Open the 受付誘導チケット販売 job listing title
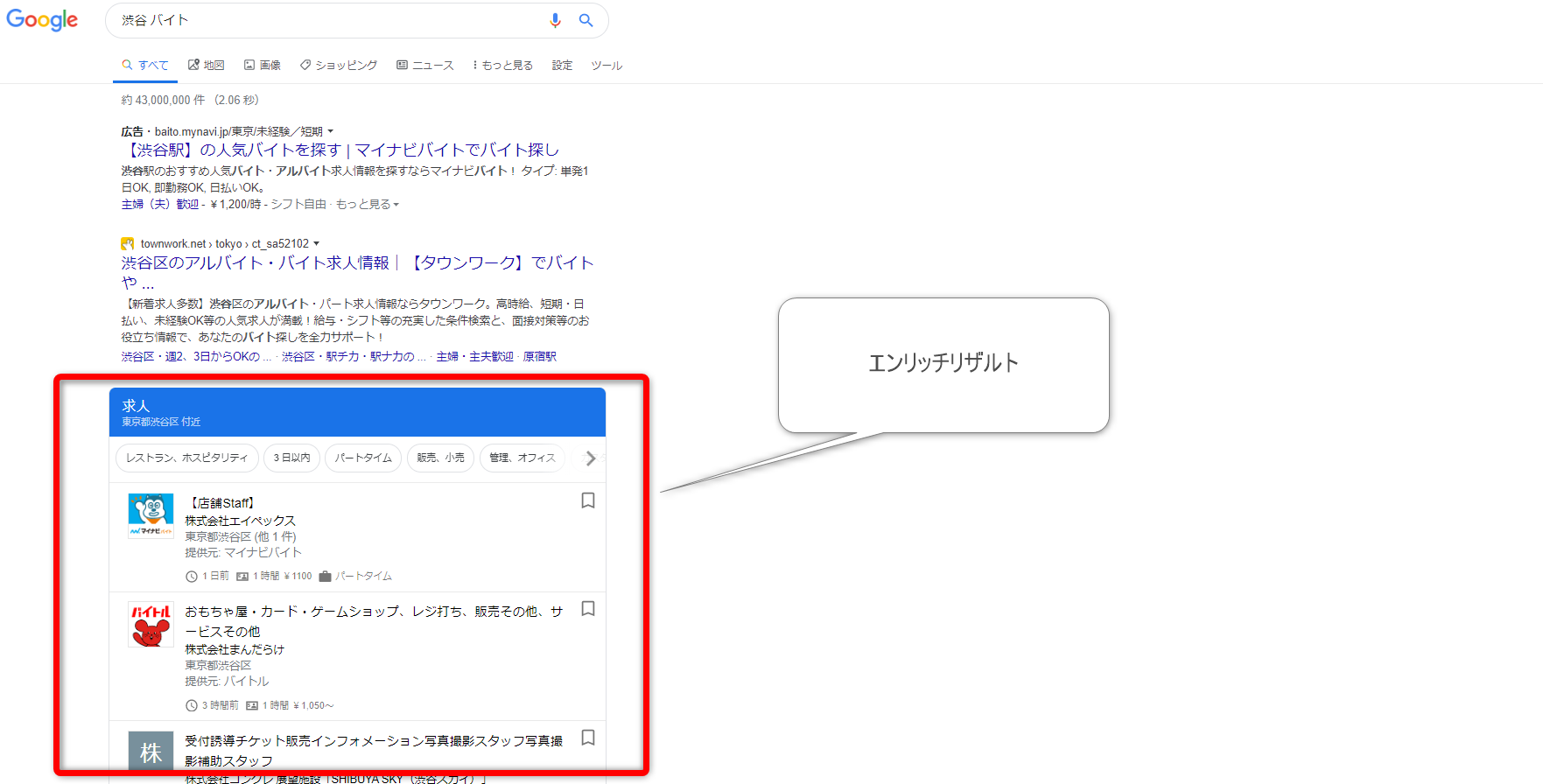 (x=374, y=751)
